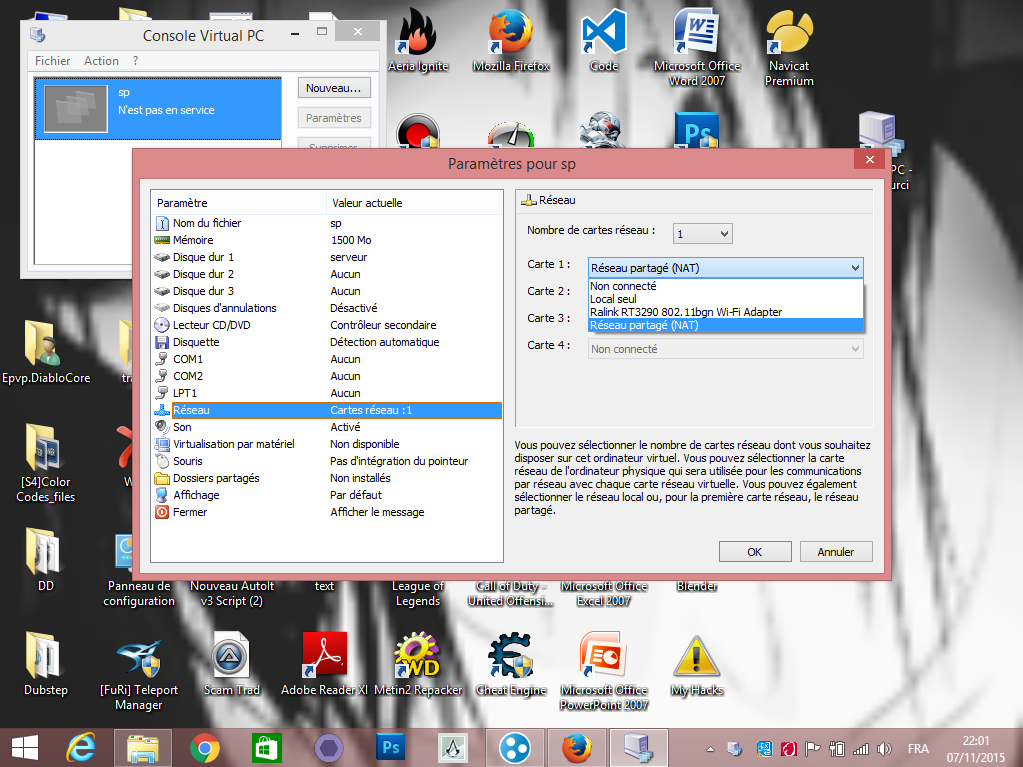This screenshot has height=767, width=1023.
Task: Open Metin2 Repacker icon
Action: click(418, 664)
